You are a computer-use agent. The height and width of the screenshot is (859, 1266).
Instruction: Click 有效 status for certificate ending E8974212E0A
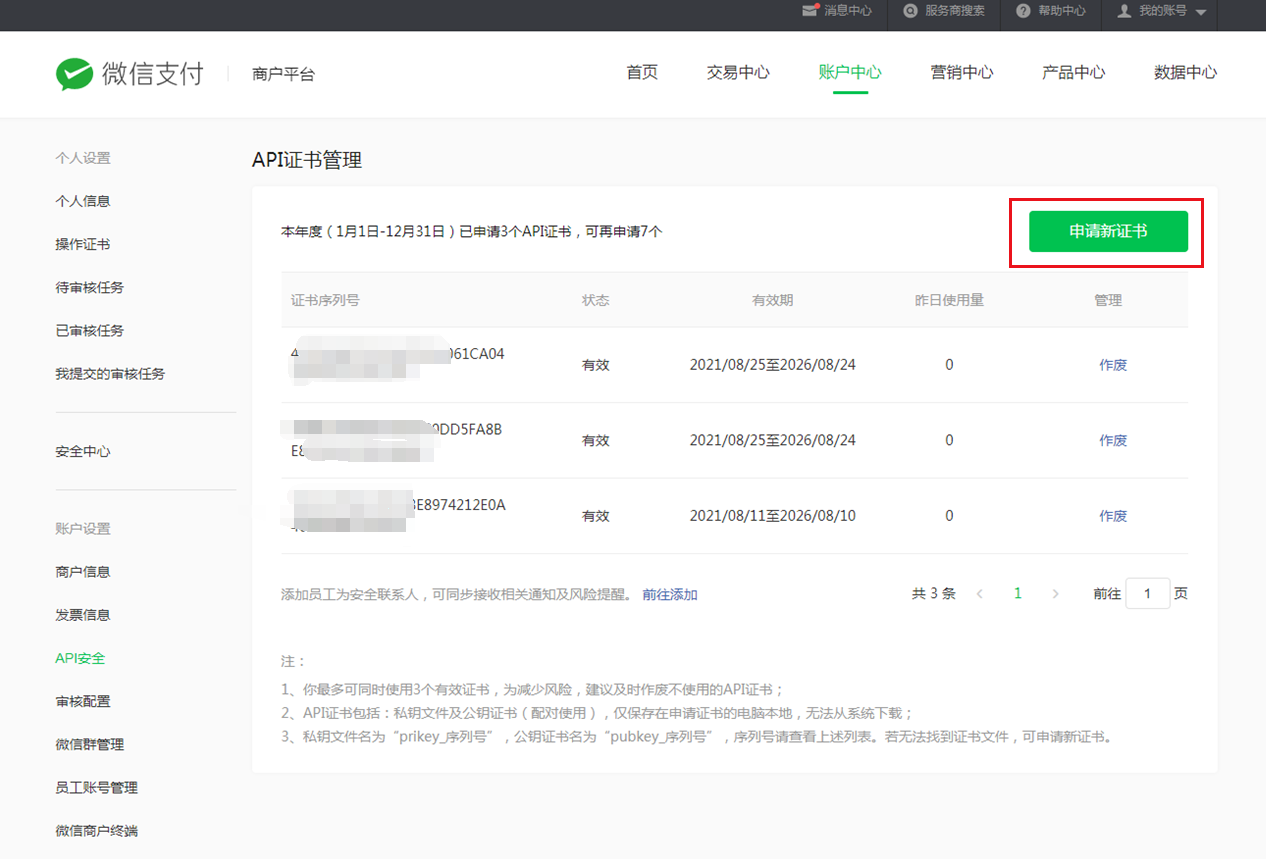(x=596, y=516)
